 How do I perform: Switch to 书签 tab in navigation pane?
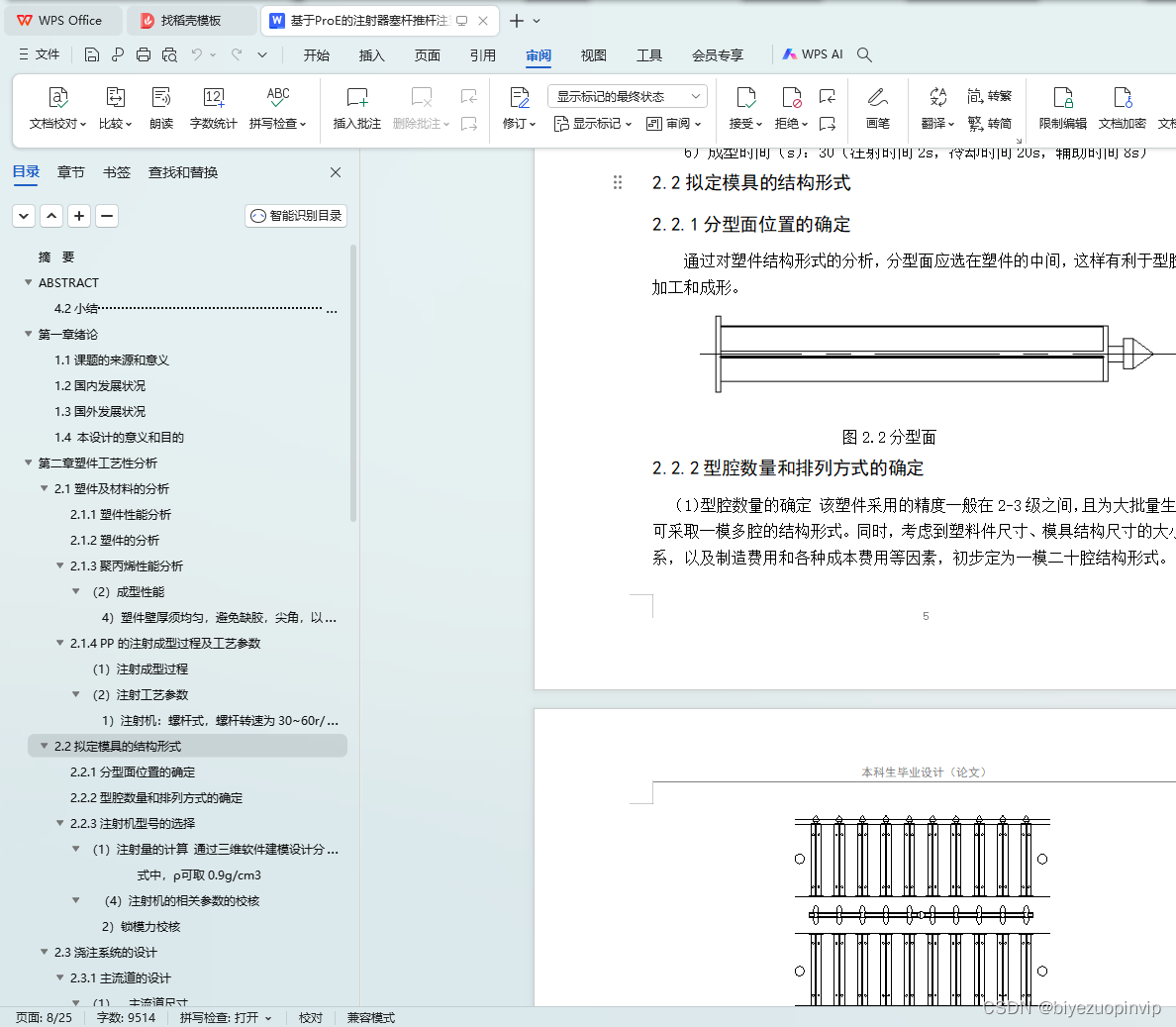tap(116, 172)
